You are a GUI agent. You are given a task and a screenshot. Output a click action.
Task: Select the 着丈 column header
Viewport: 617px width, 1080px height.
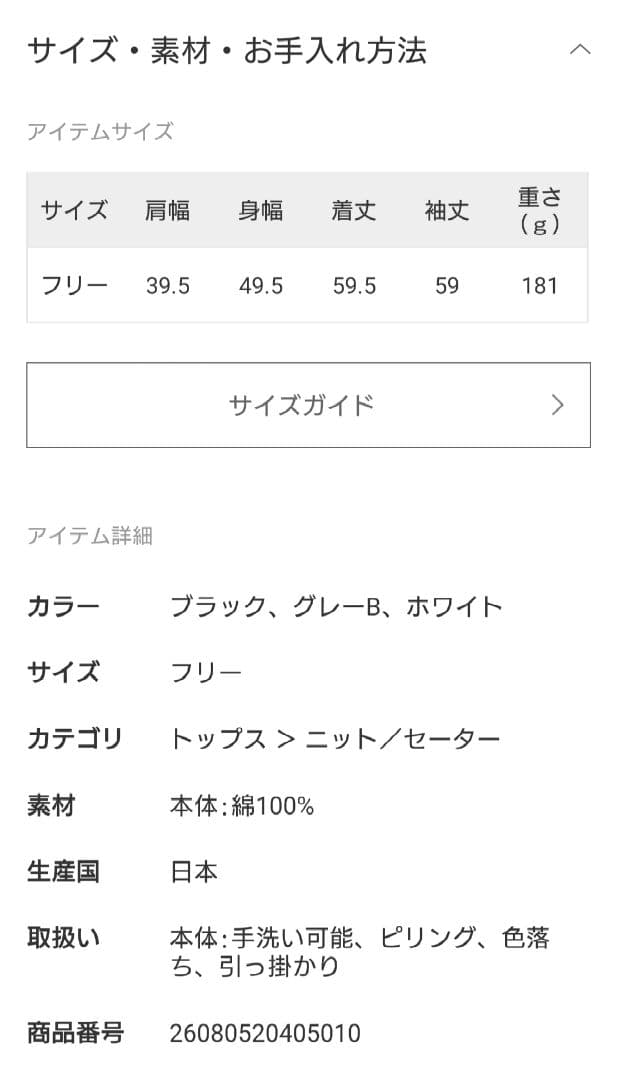pos(352,211)
